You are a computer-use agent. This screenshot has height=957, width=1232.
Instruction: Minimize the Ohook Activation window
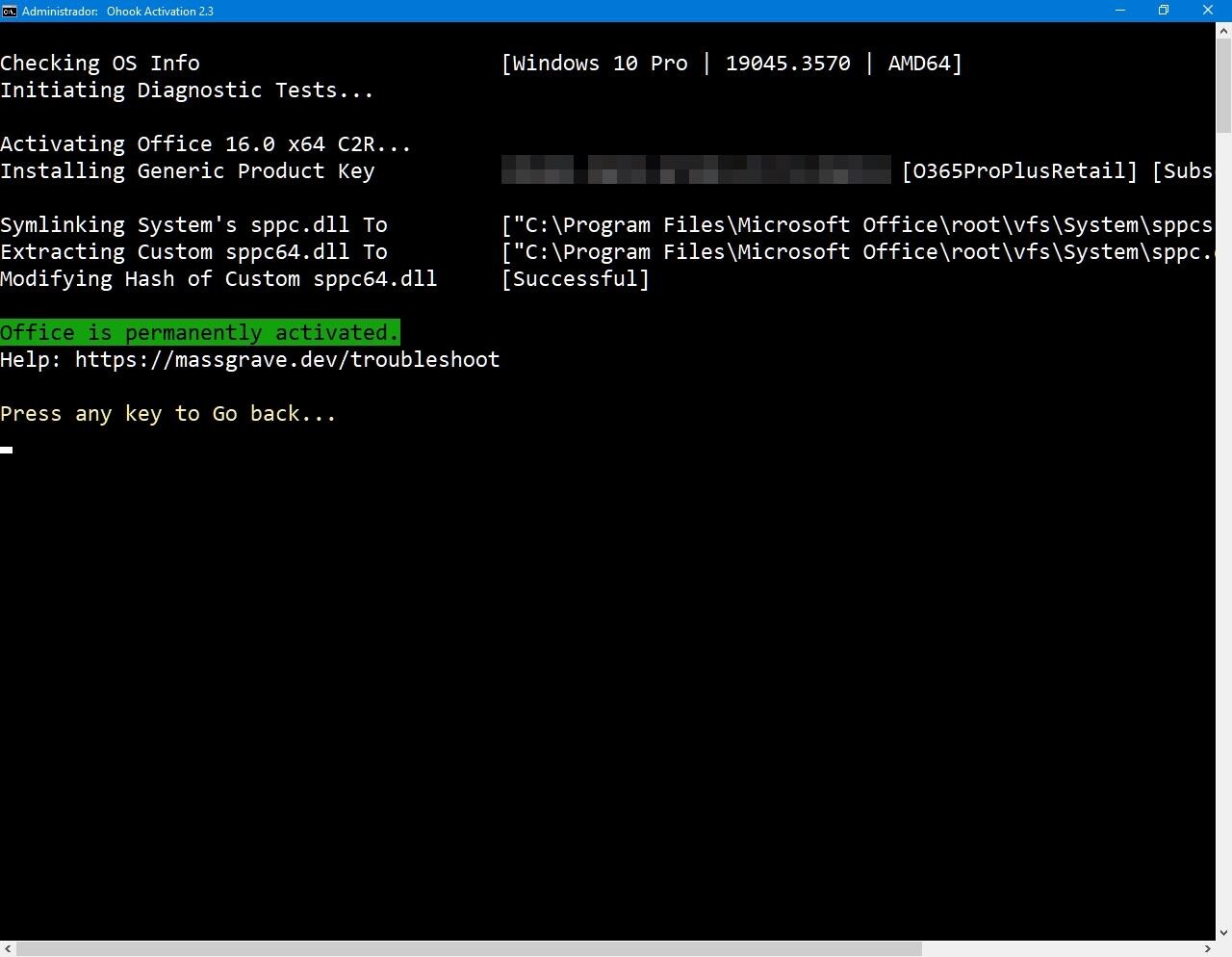pyautogui.click(x=1119, y=11)
